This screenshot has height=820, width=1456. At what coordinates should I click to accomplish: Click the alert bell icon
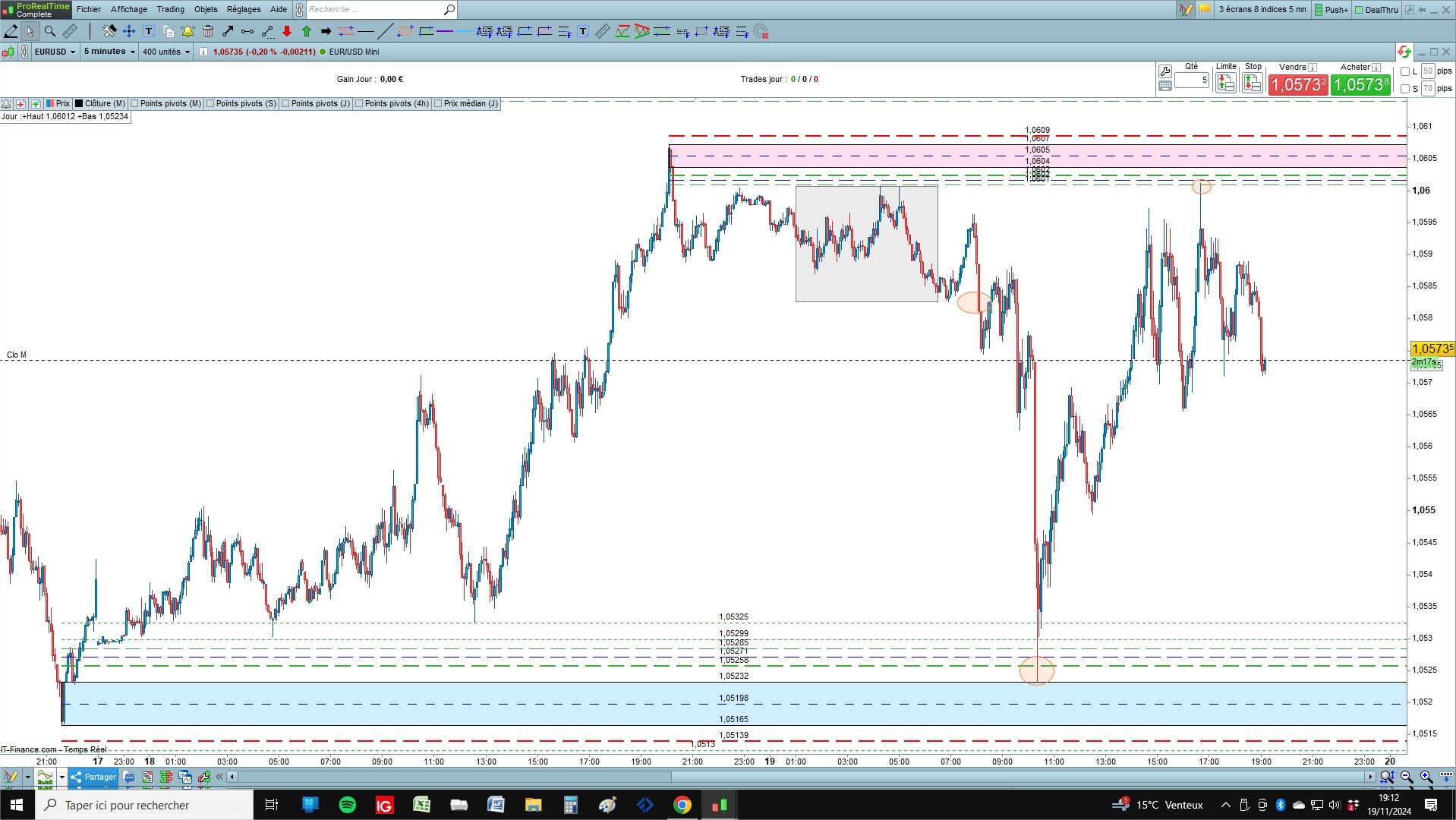[x=188, y=31]
